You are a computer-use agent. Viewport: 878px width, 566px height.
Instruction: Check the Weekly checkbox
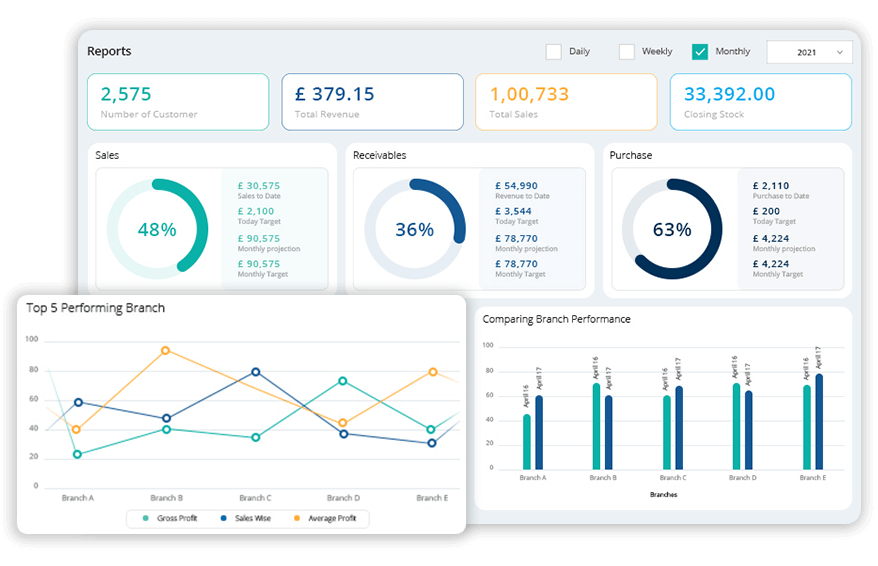point(627,52)
